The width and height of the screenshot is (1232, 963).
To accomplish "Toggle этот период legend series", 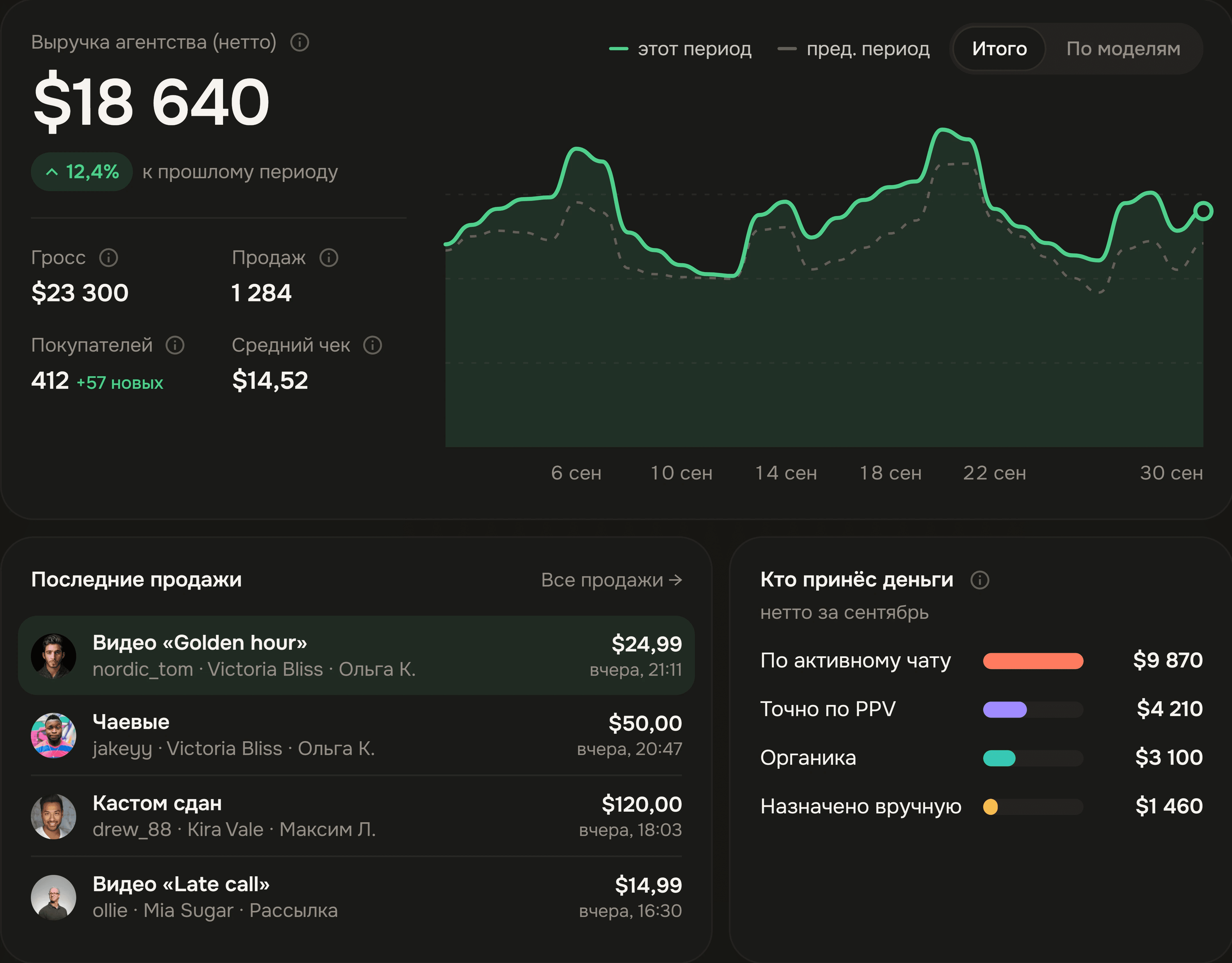I will pyautogui.click(x=680, y=49).
